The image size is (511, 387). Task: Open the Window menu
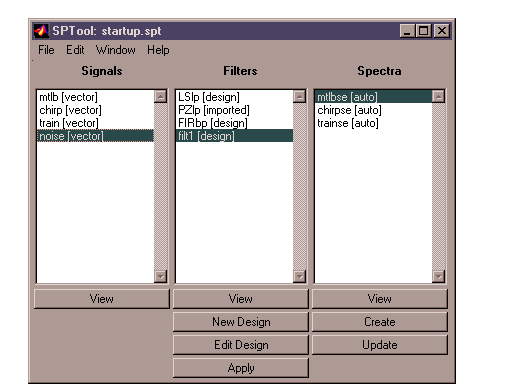(116, 50)
